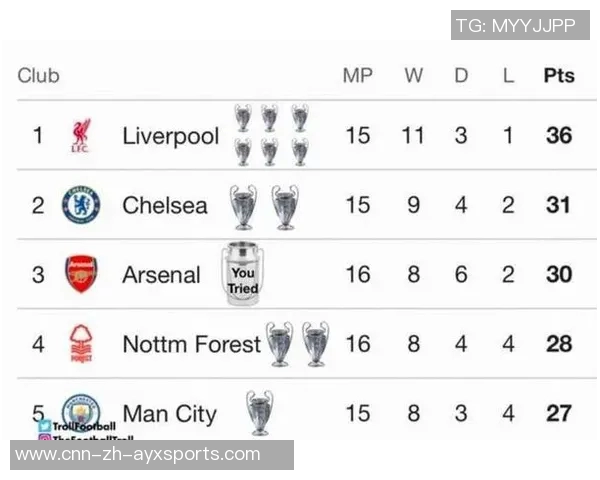Sort by the MP column header
This screenshot has height=480, width=600.
[357, 75]
